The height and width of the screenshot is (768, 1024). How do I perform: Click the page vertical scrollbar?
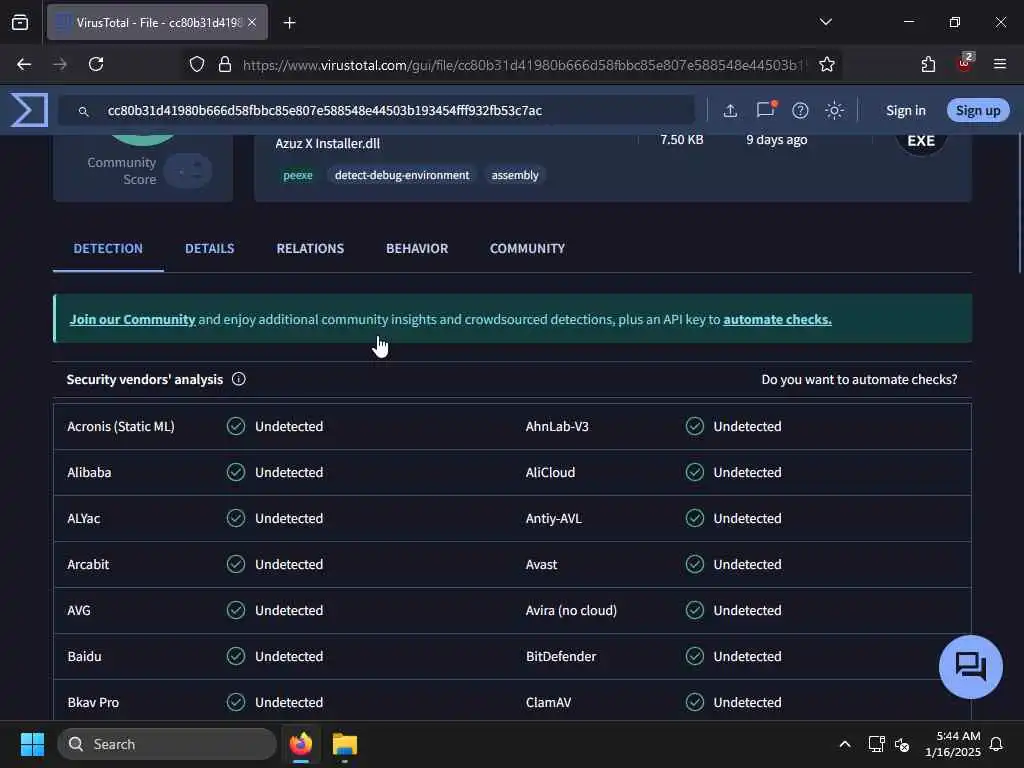1019,202
